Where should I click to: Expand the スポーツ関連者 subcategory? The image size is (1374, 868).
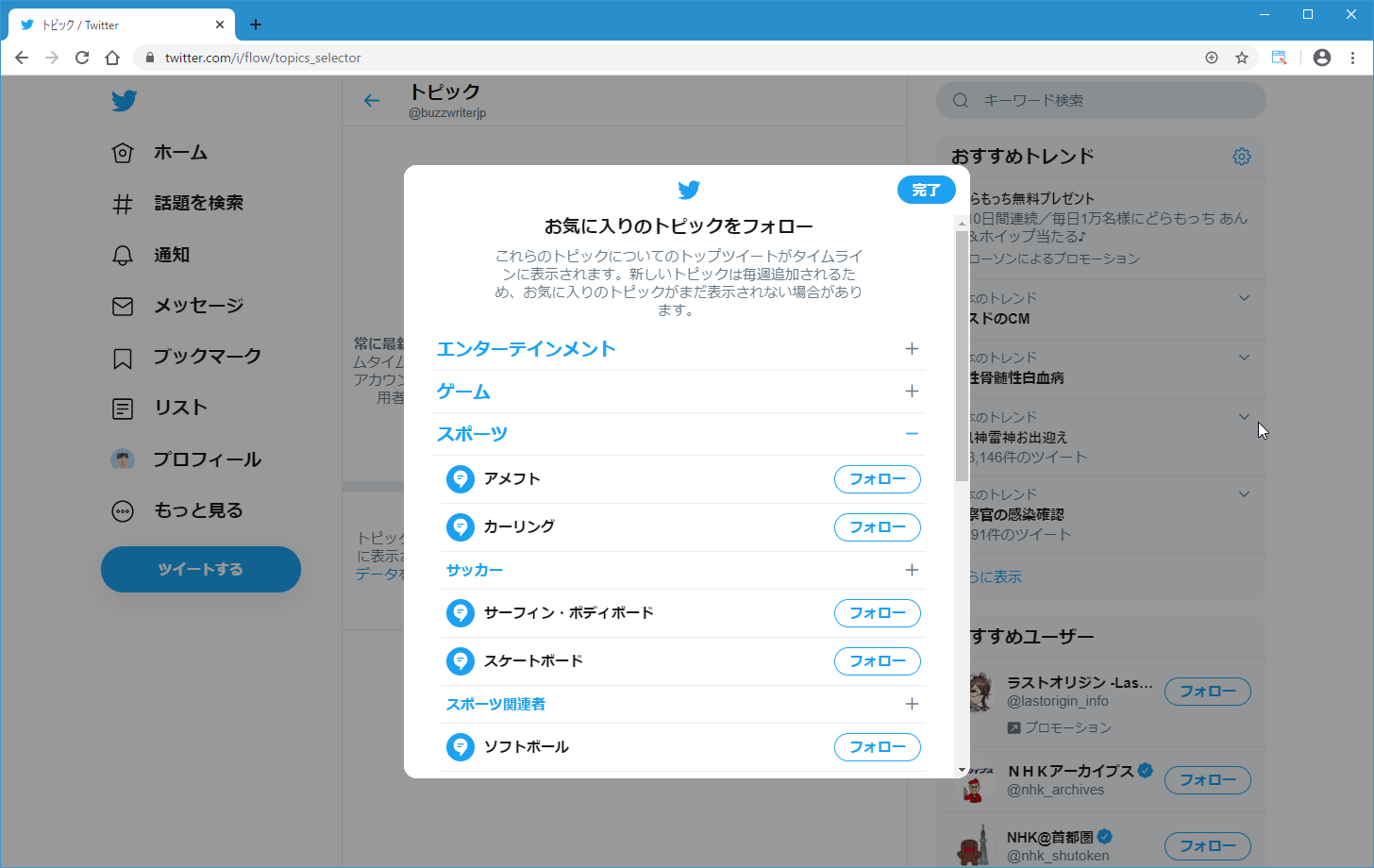click(912, 703)
